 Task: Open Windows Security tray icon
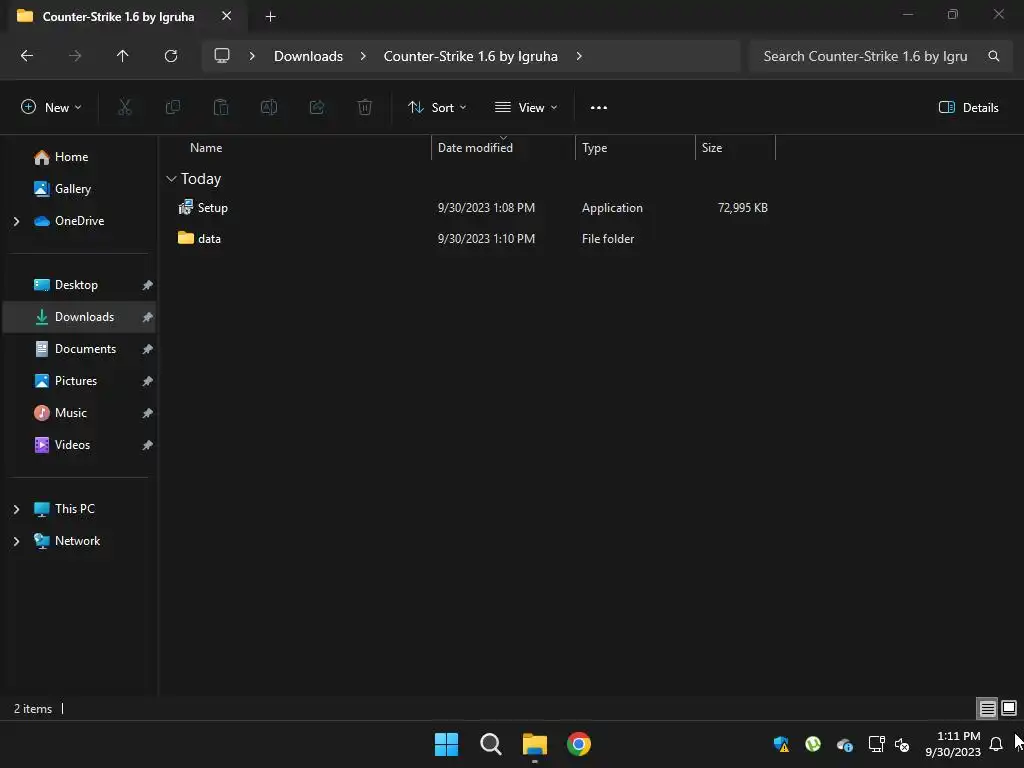coord(781,744)
